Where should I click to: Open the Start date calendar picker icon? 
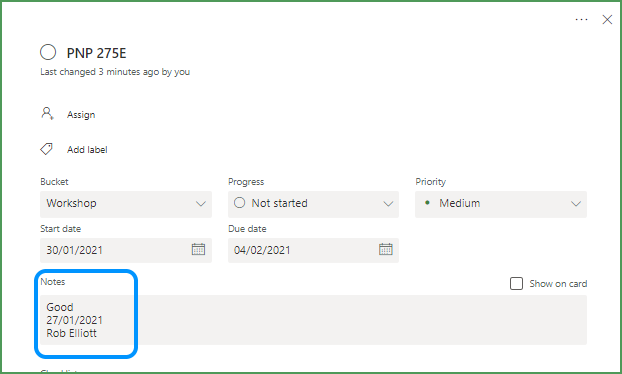click(198, 249)
